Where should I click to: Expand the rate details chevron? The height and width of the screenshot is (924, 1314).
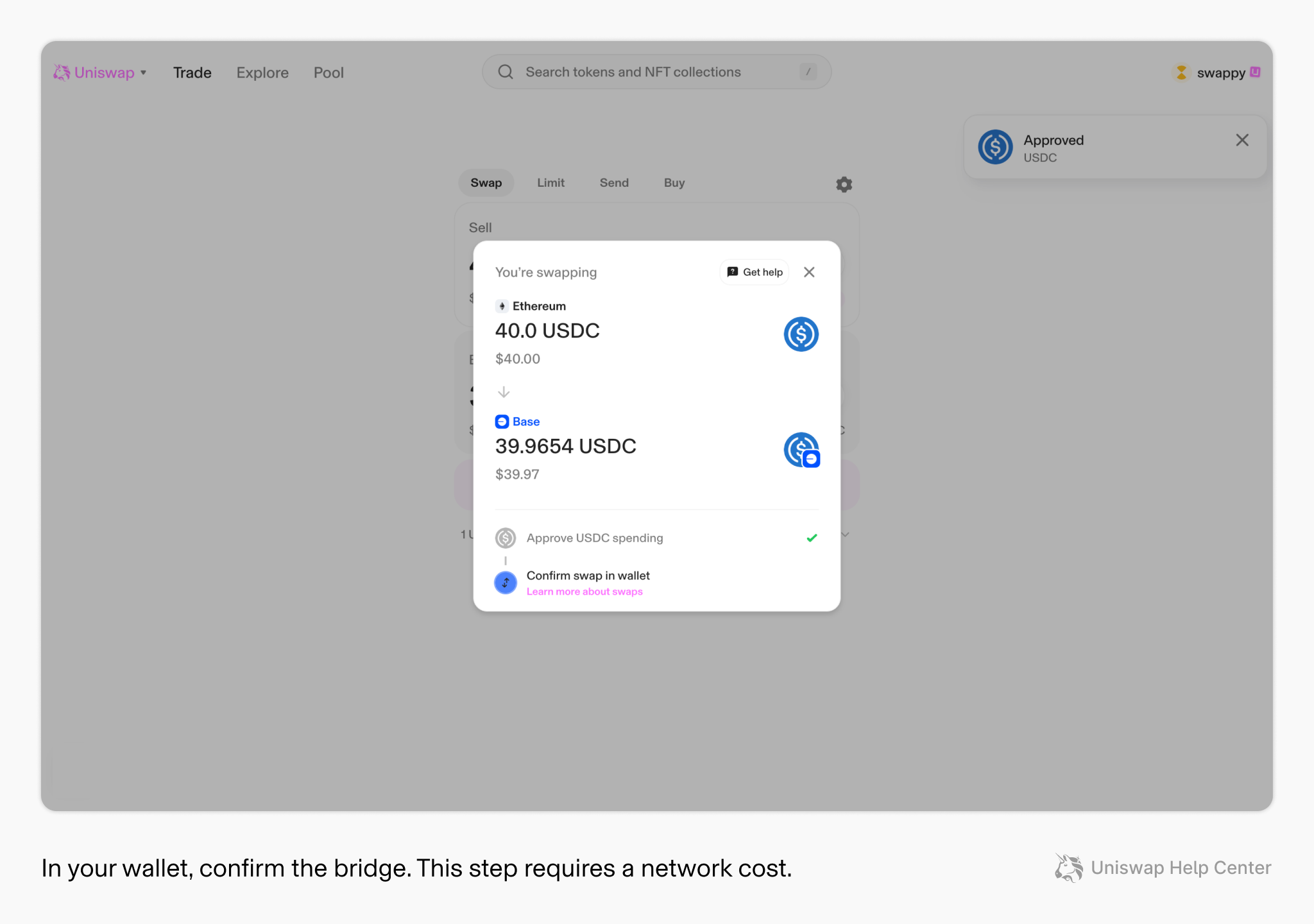tap(845, 535)
